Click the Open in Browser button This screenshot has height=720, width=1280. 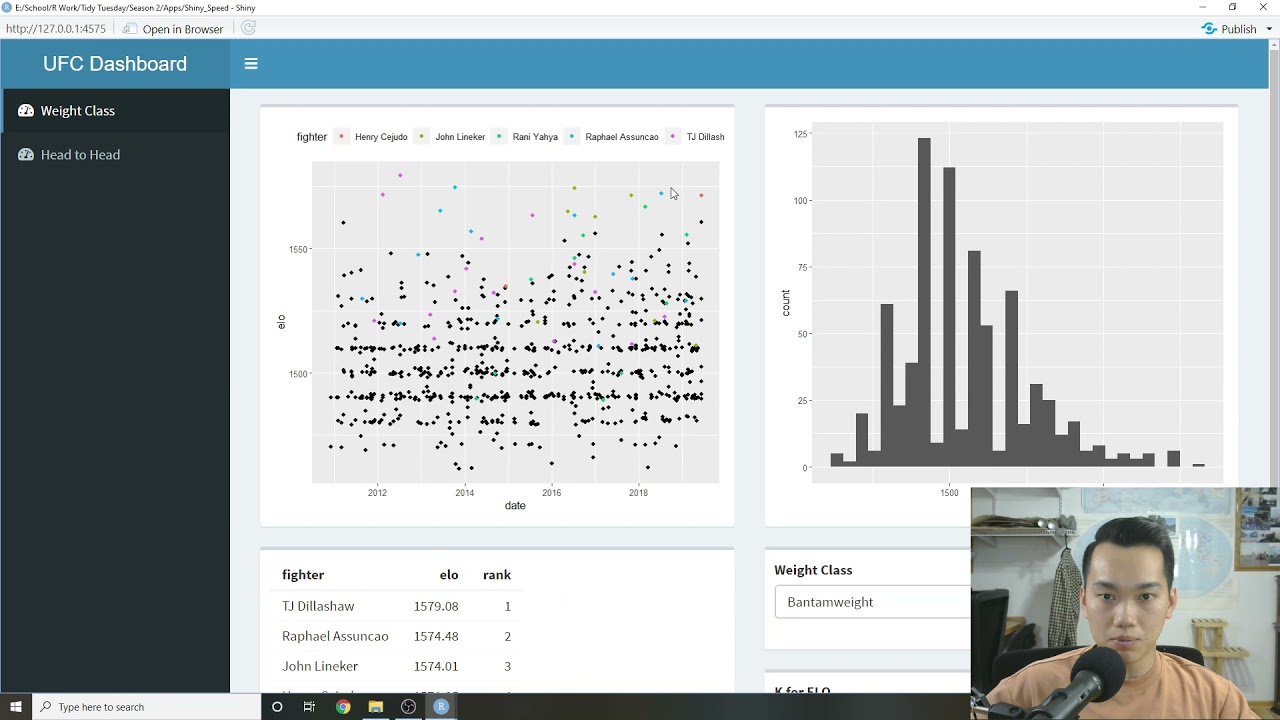point(173,29)
